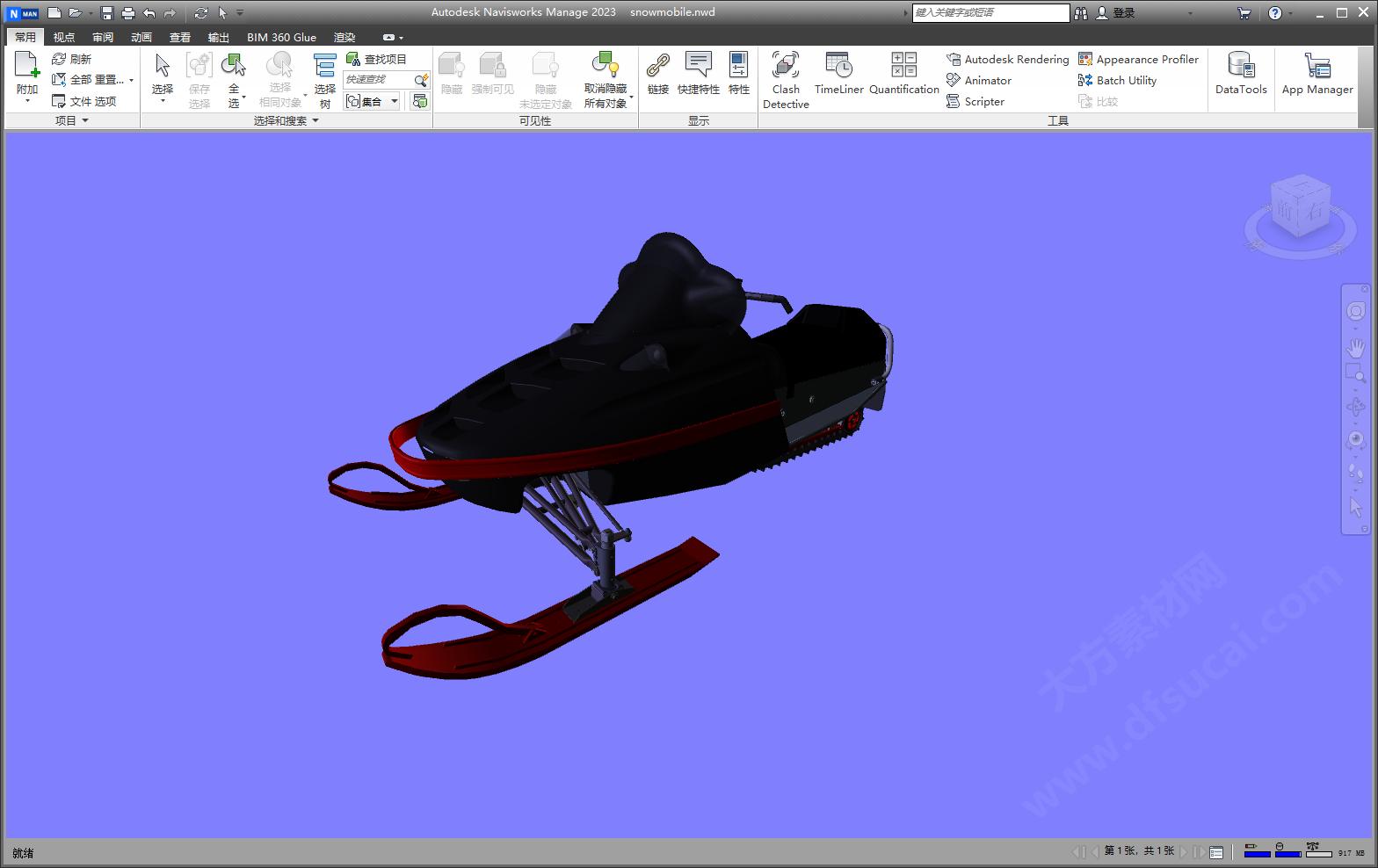Image resolution: width=1378 pixels, height=868 pixels.
Task: Click the Append (附加) file icon
Action: [27, 66]
